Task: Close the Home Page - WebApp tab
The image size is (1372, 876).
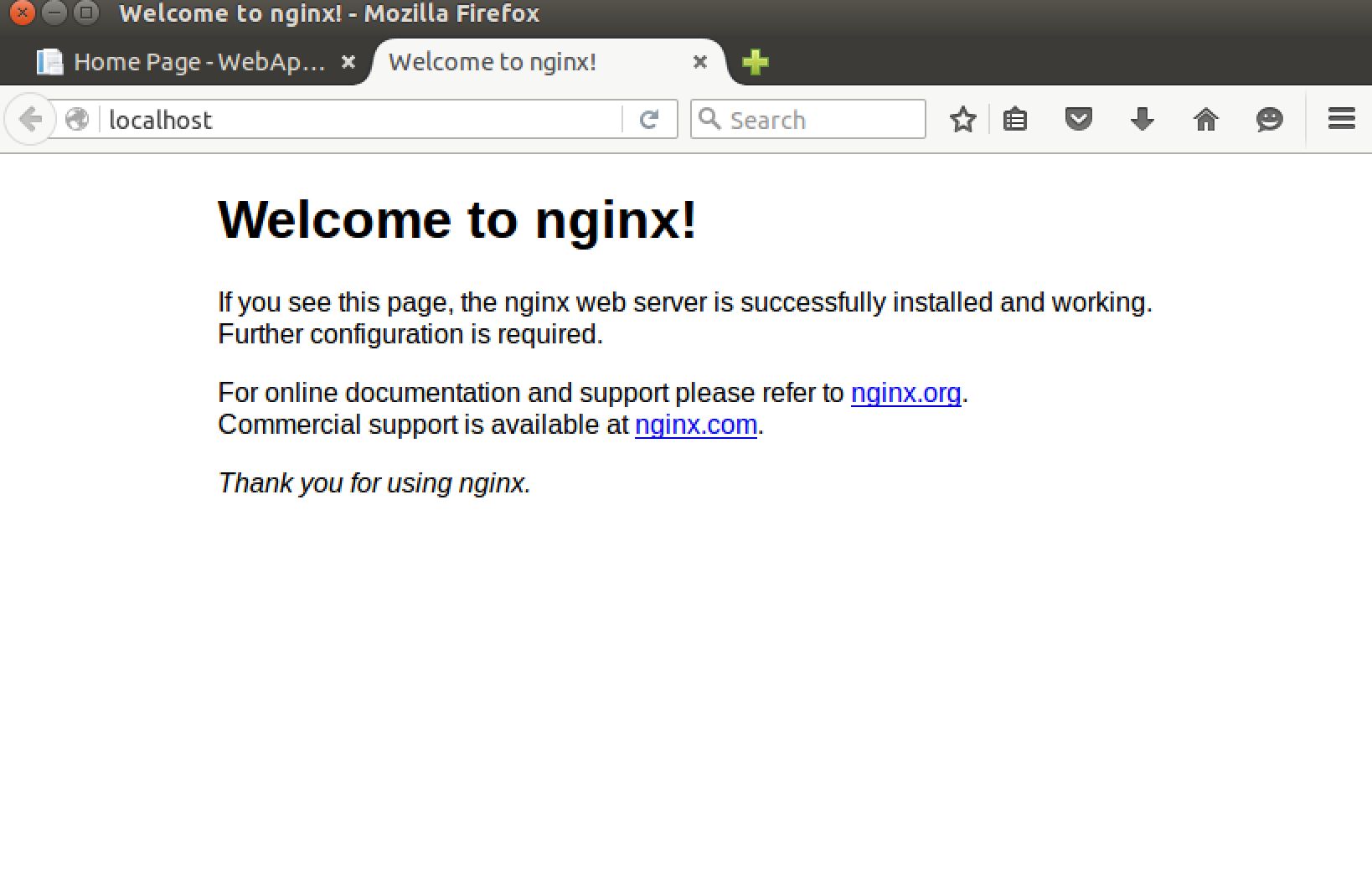Action: coord(348,62)
